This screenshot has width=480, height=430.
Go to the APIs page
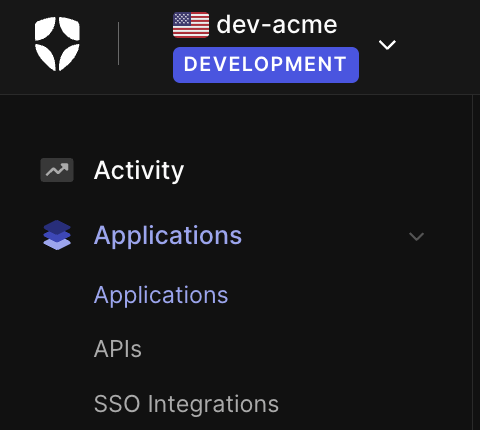[118, 349]
